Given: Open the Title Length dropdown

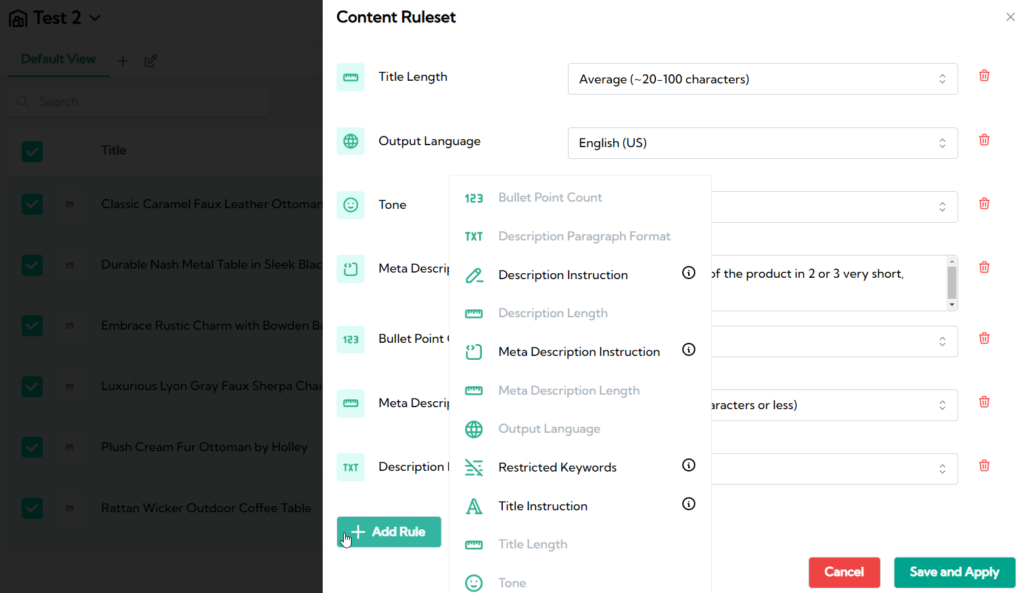Looking at the screenshot, I should (762, 78).
